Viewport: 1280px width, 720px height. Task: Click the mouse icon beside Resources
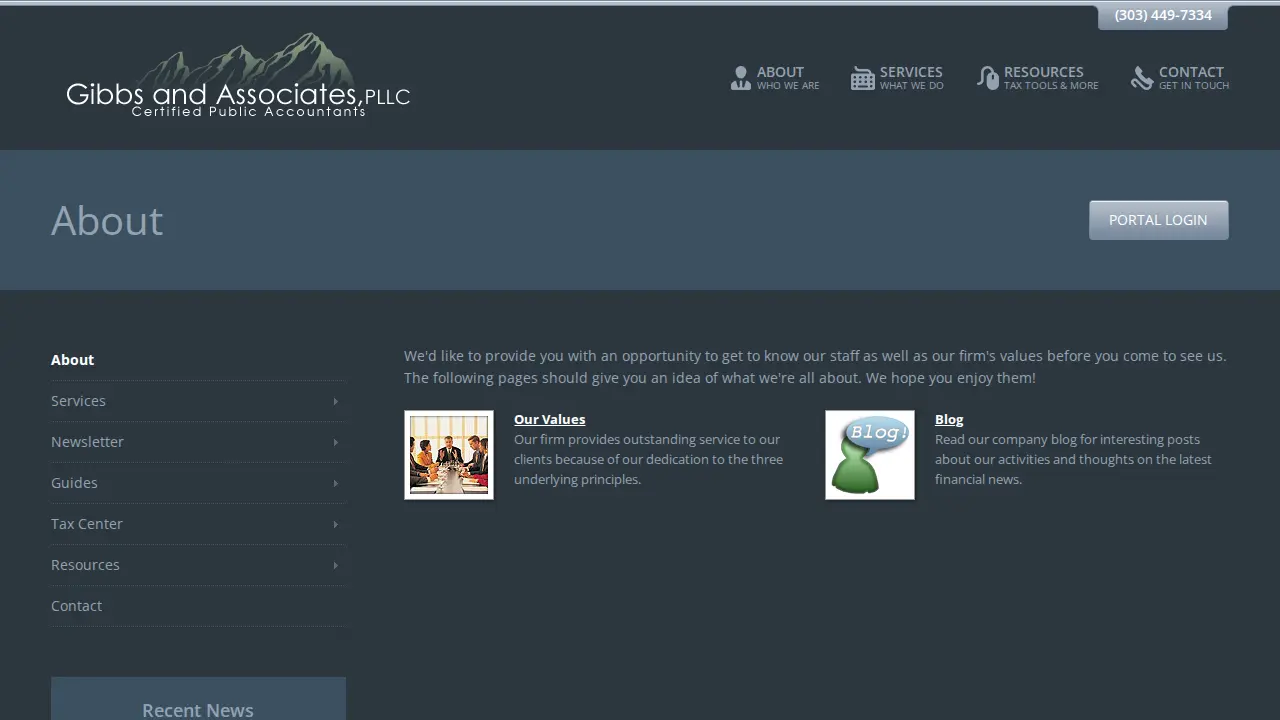coord(988,78)
